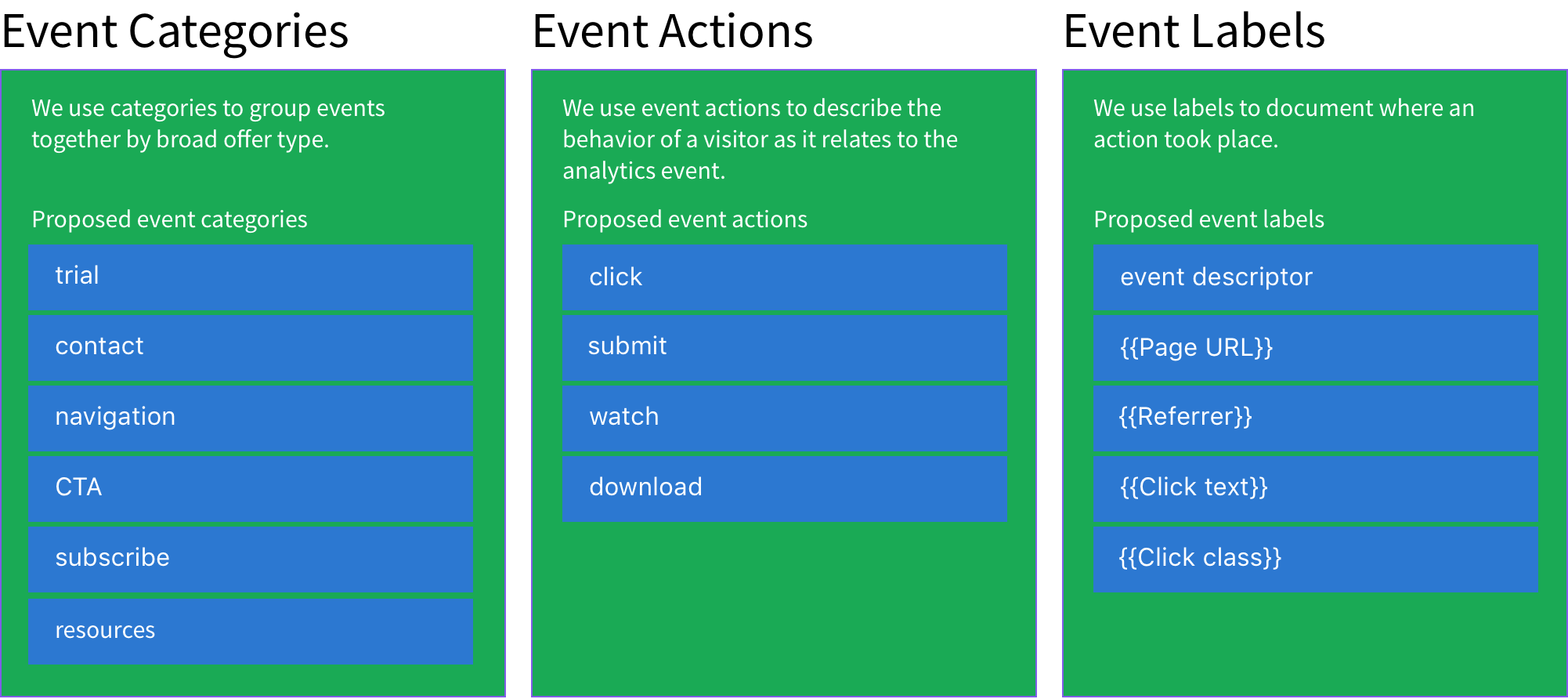The image size is (1568, 699).
Task: Click the 'Event Categories' heading
Action: point(175,33)
